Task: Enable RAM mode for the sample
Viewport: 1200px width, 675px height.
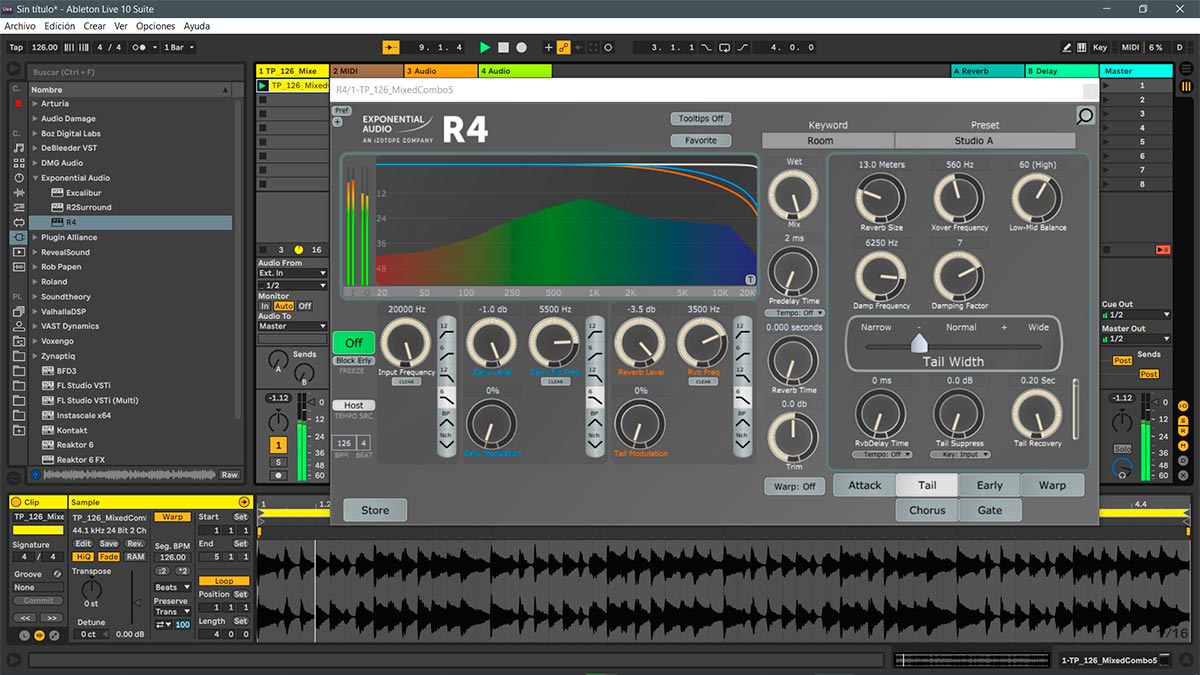Action: [x=135, y=557]
